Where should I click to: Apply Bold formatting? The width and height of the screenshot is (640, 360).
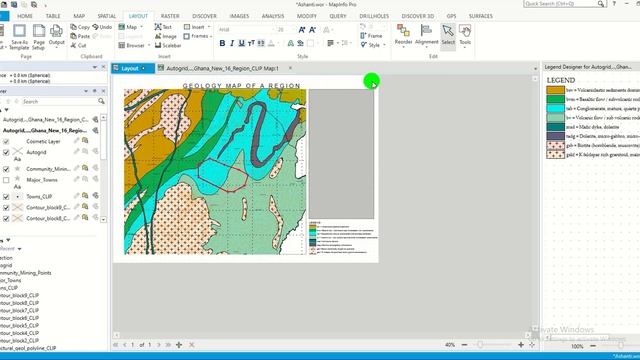(222, 43)
